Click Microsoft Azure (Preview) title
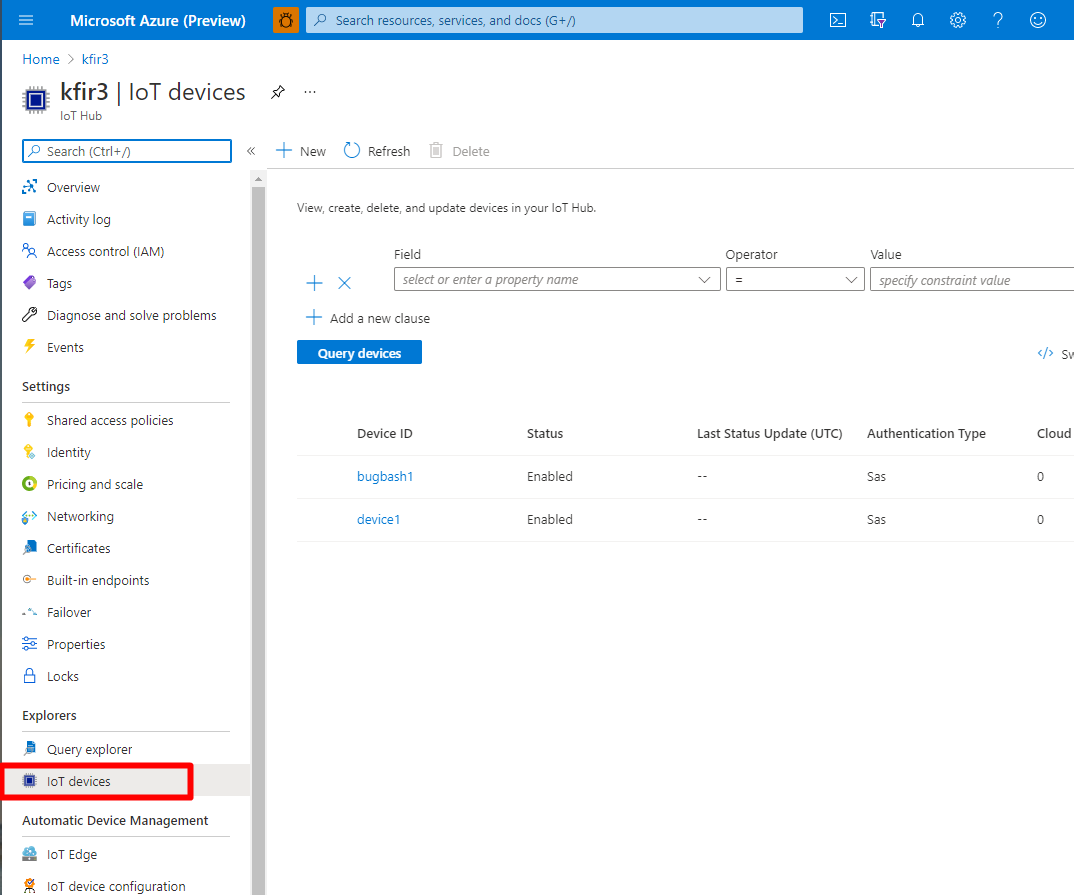The image size is (1074, 895). [158, 21]
